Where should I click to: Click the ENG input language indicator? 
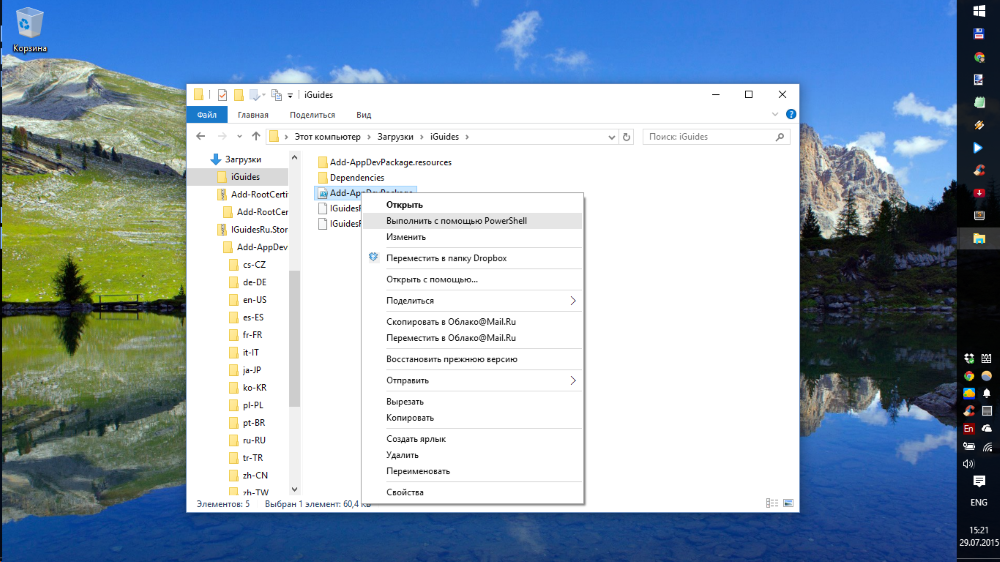[979, 502]
